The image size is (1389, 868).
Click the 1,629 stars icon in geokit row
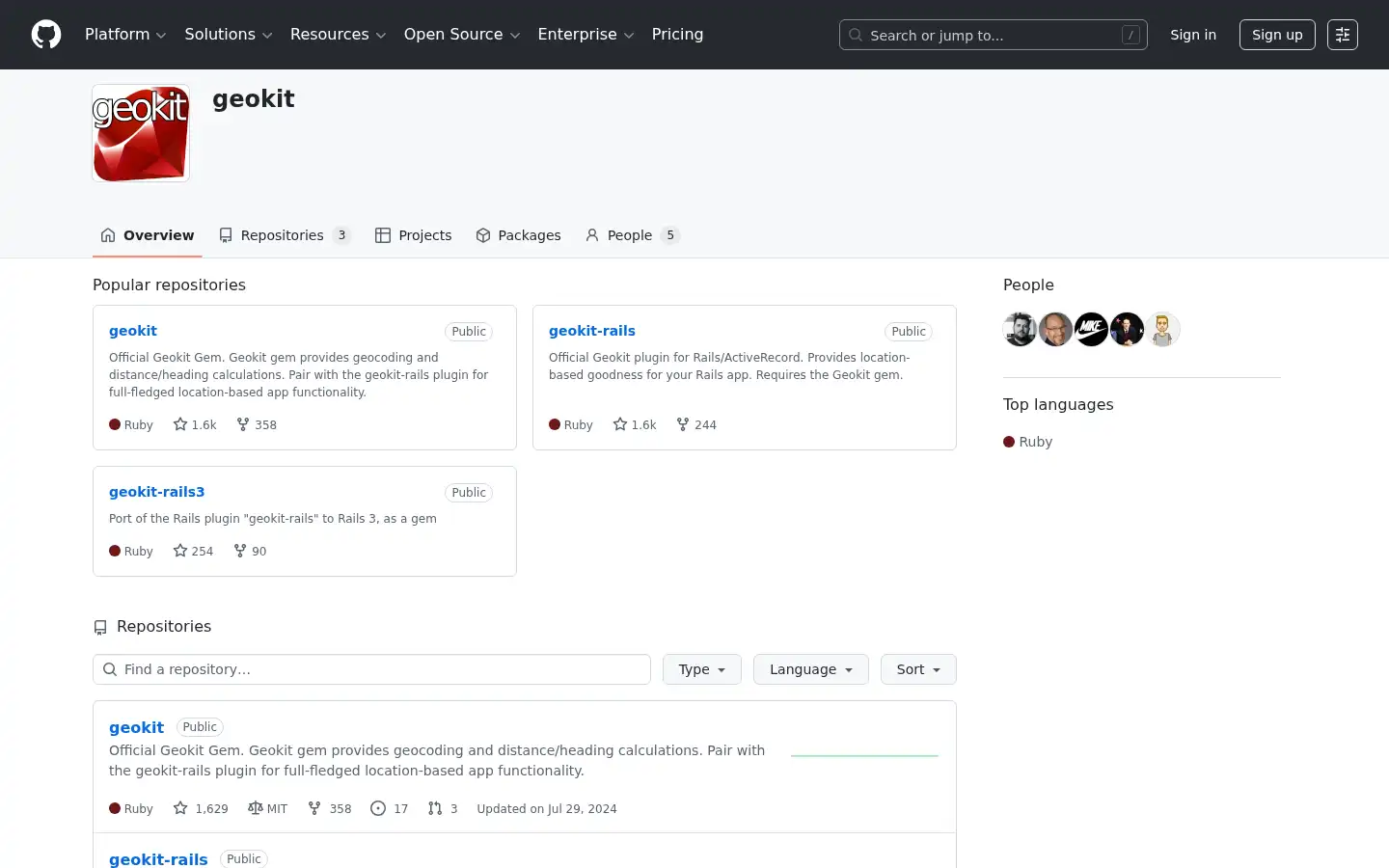(180, 808)
